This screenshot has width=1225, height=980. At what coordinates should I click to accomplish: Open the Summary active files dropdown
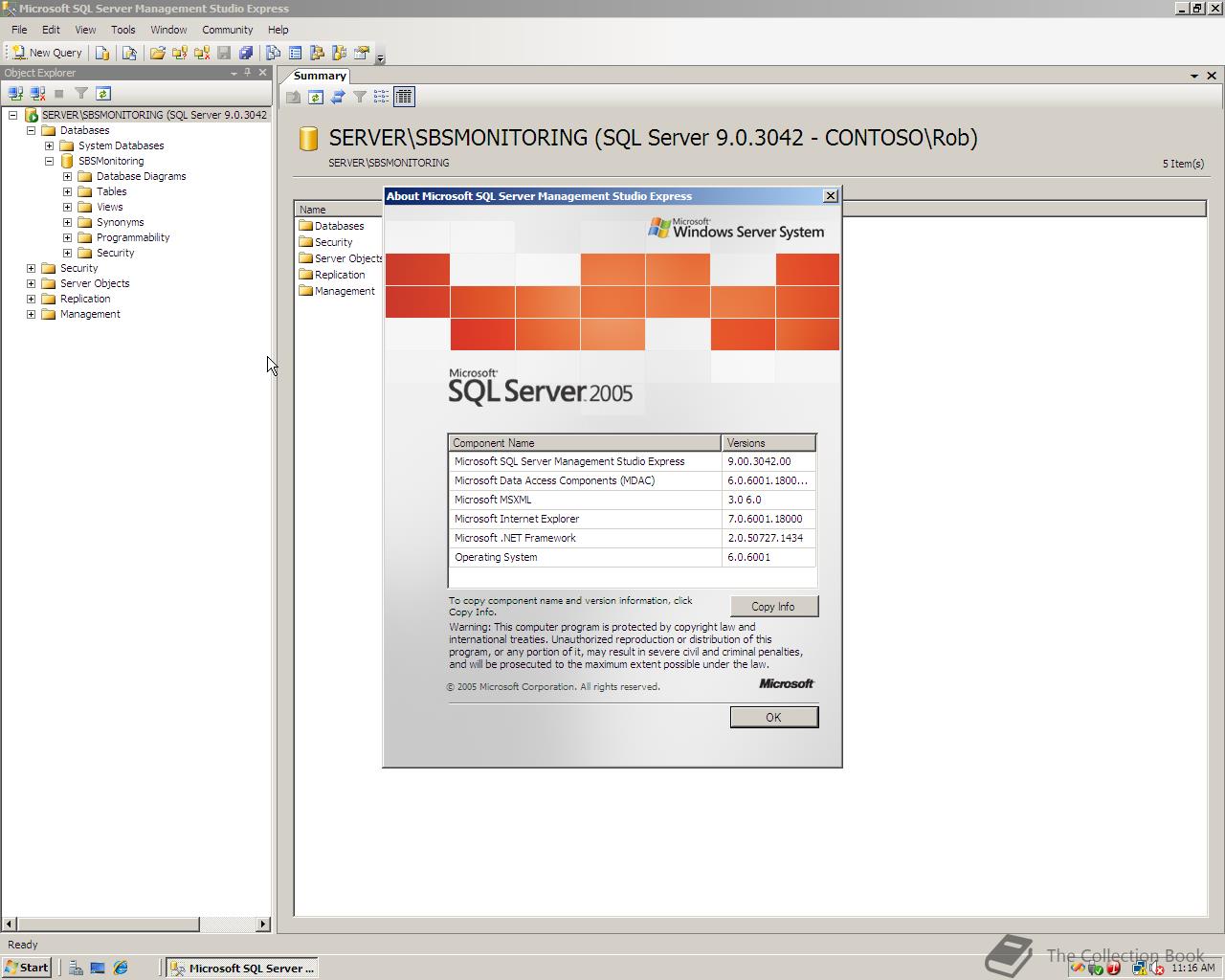pyautogui.click(x=1194, y=76)
